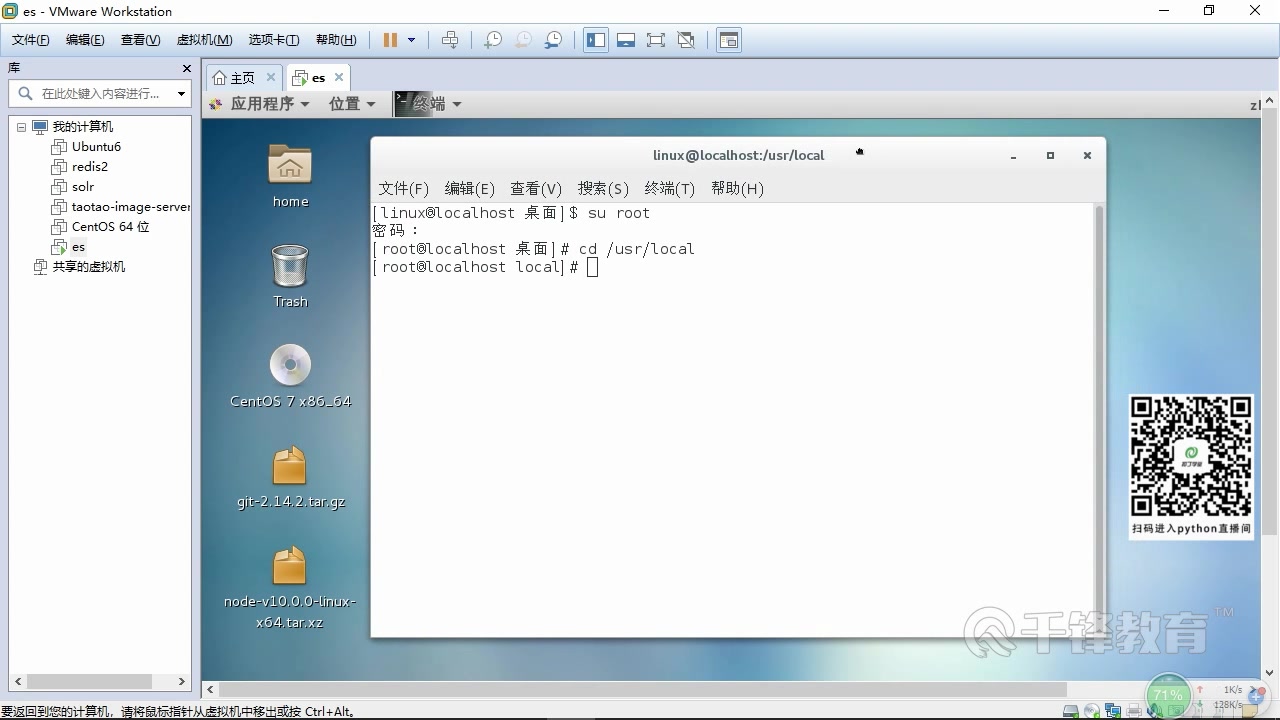This screenshot has height=720, width=1280.
Task: Open terminal 搜索(S) menu
Action: tap(603, 188)
